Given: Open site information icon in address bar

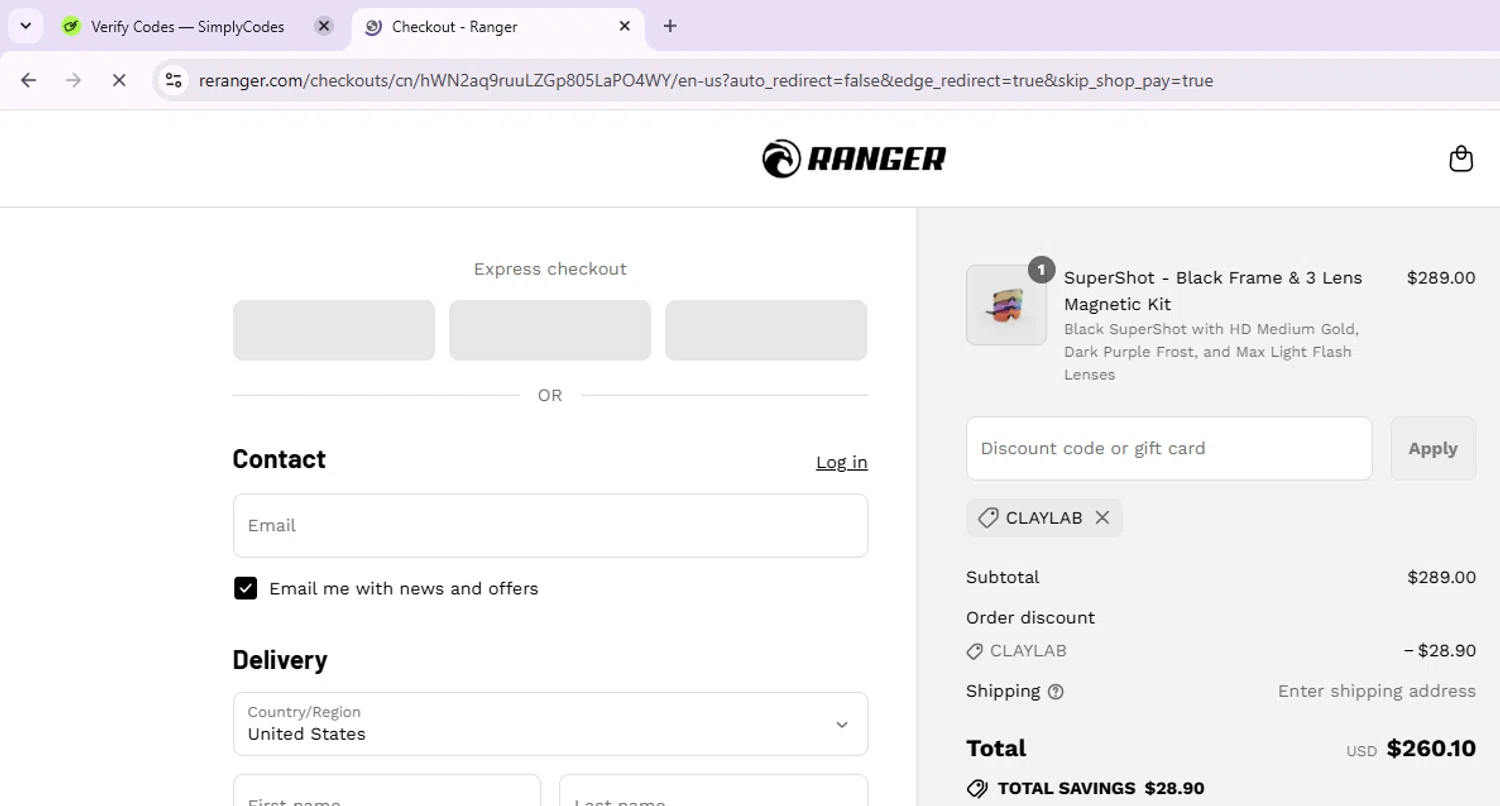Looking at the screenshot, I should click(x=174, y=80).
